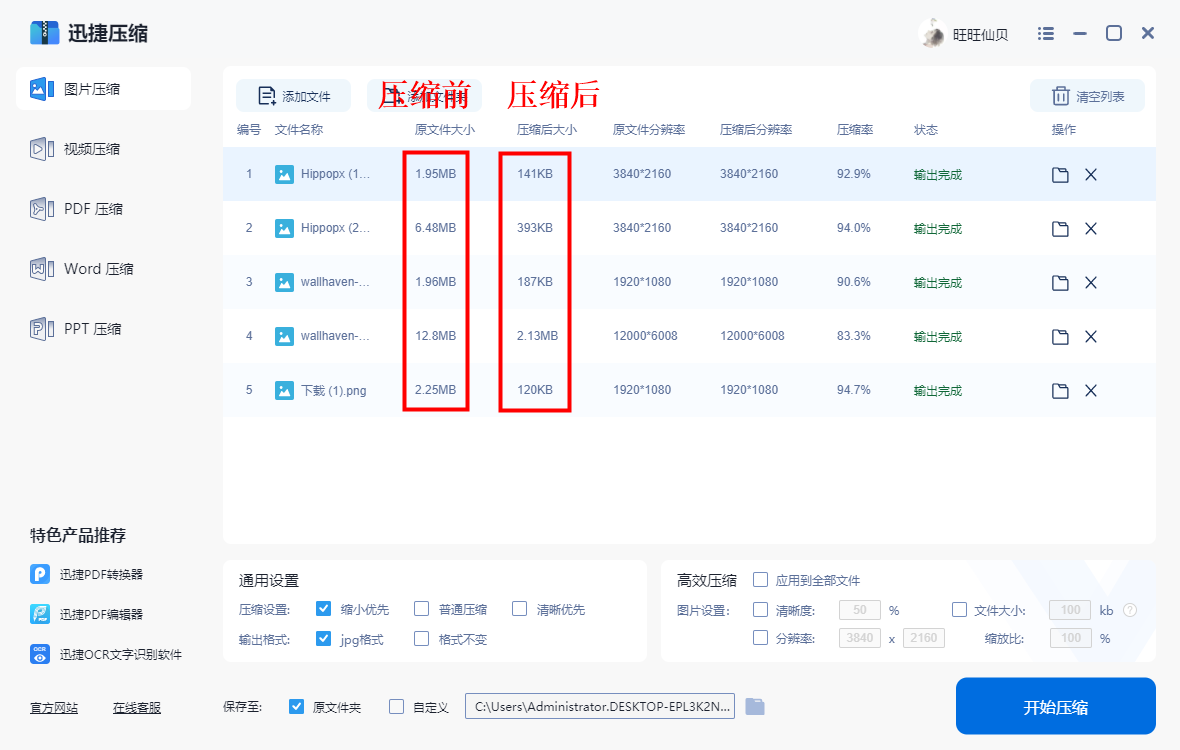This screenshot has height=750, width=1180.
Task: Open the list menu icon near user avatar
Action: tap(1045, 32)
